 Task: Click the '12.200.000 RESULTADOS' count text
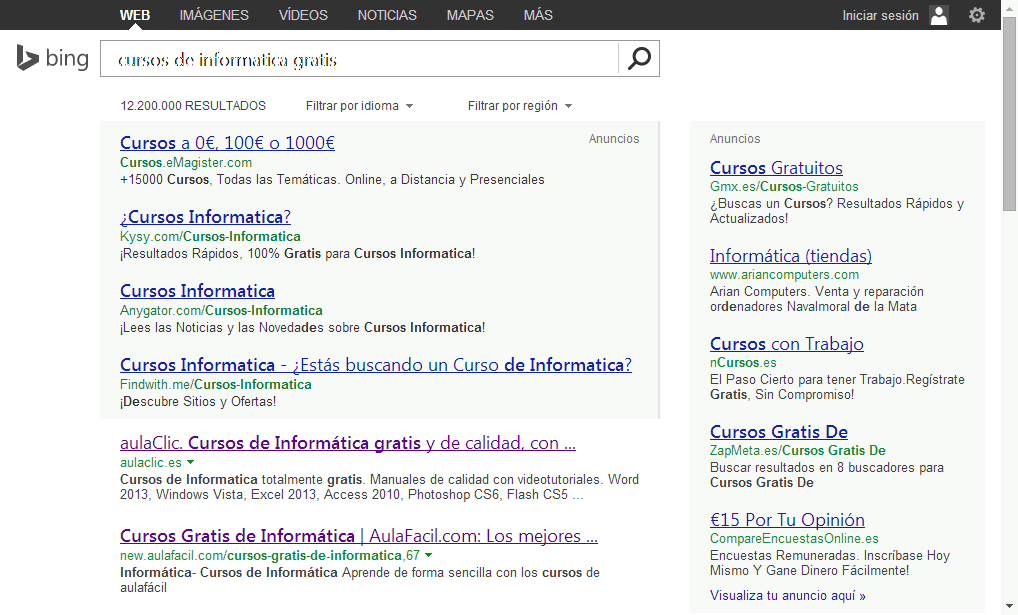pyautogui.click(x=193, y=106)
